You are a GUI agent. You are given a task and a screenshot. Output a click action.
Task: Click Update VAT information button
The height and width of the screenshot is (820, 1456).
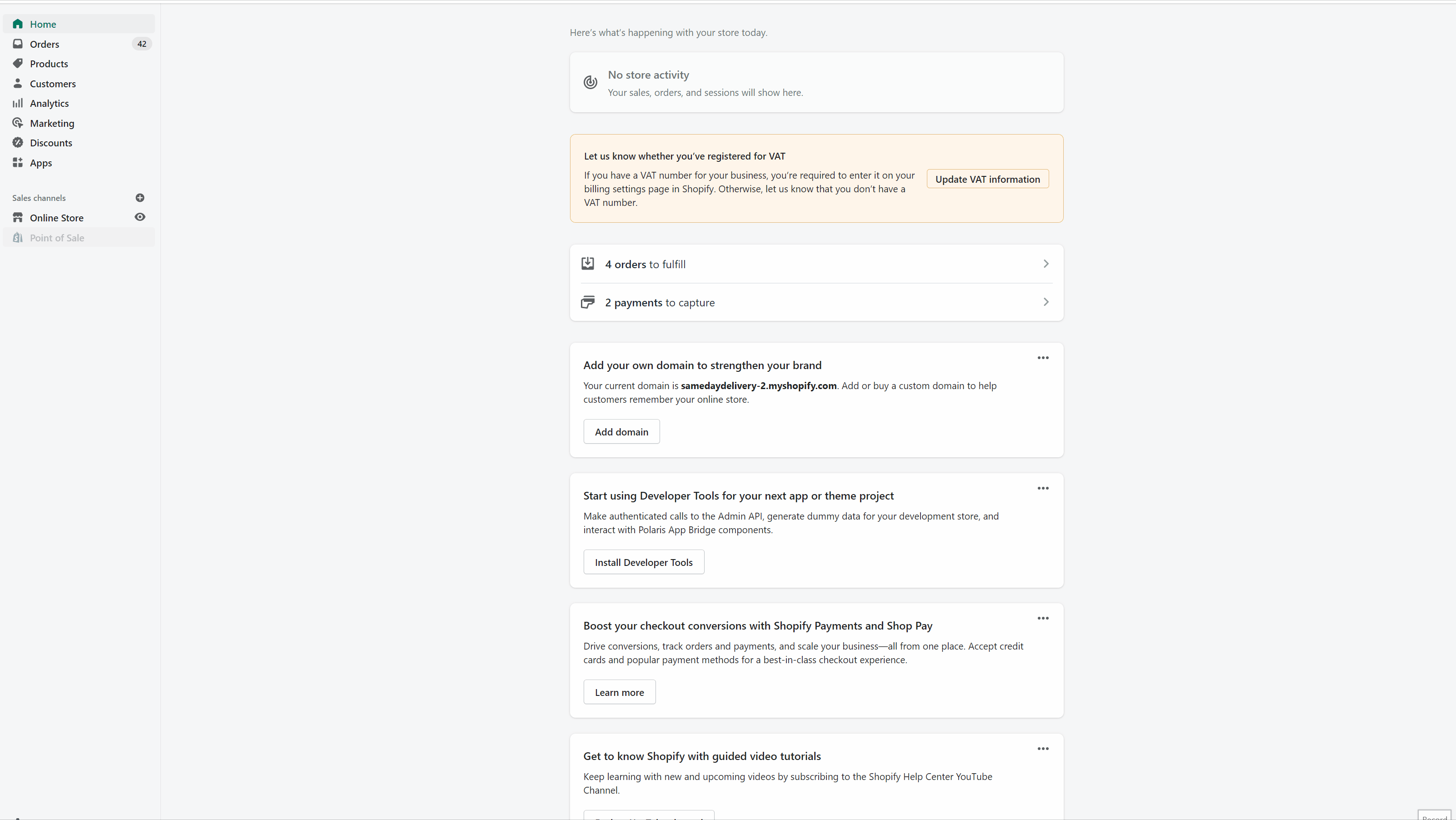987,179
